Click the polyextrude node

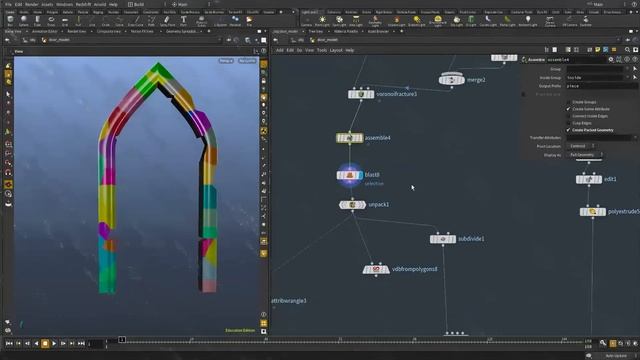pyautogui.click(x=593, y=212)
